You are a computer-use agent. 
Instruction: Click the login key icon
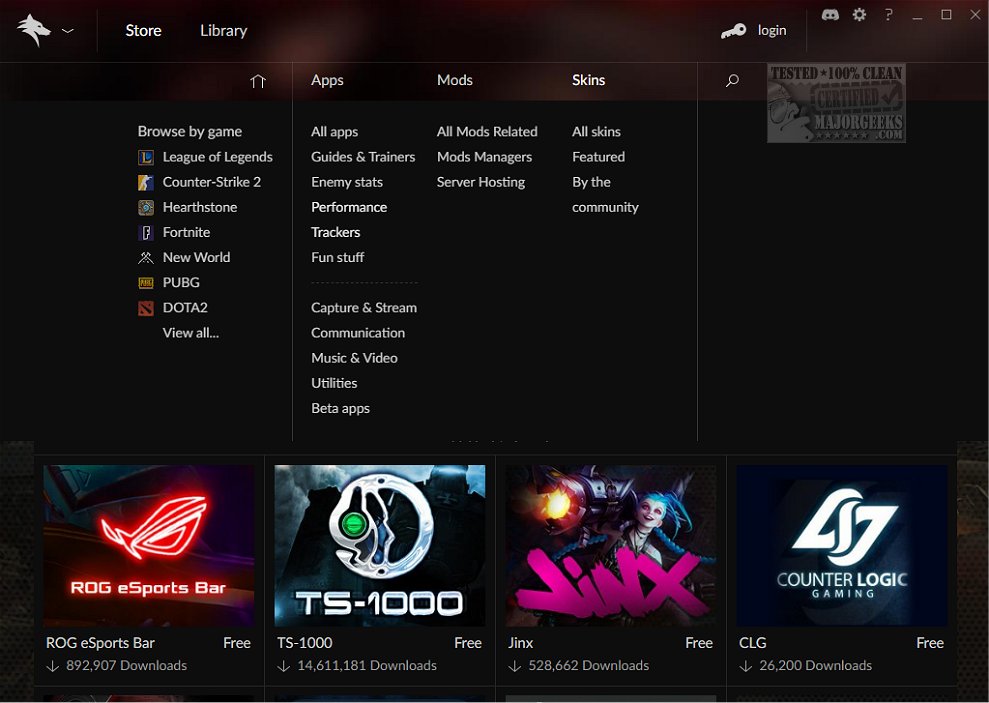[x=734, y=30]
